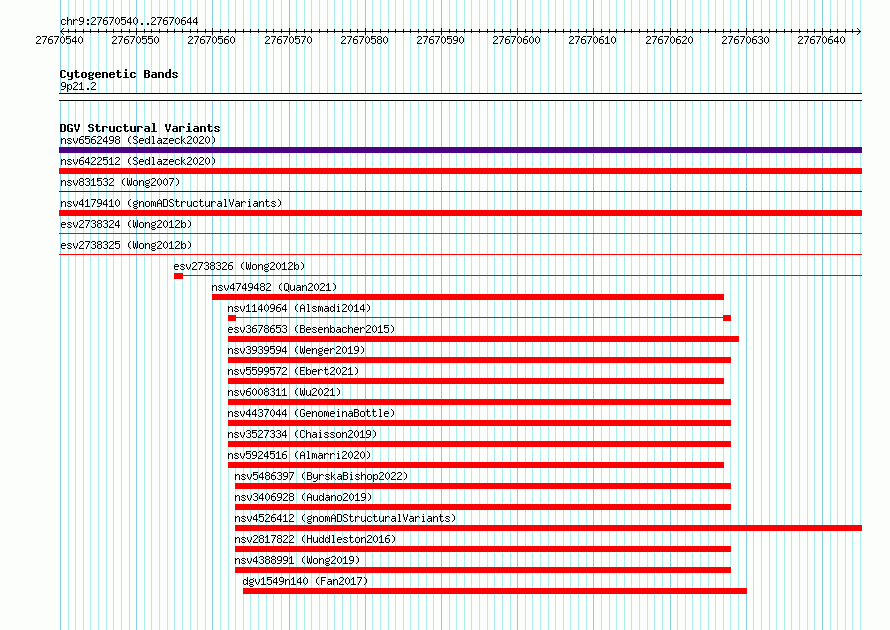Click ruler position 27670600
Screen dimensions: 890x630
click(x=517, y=40)
